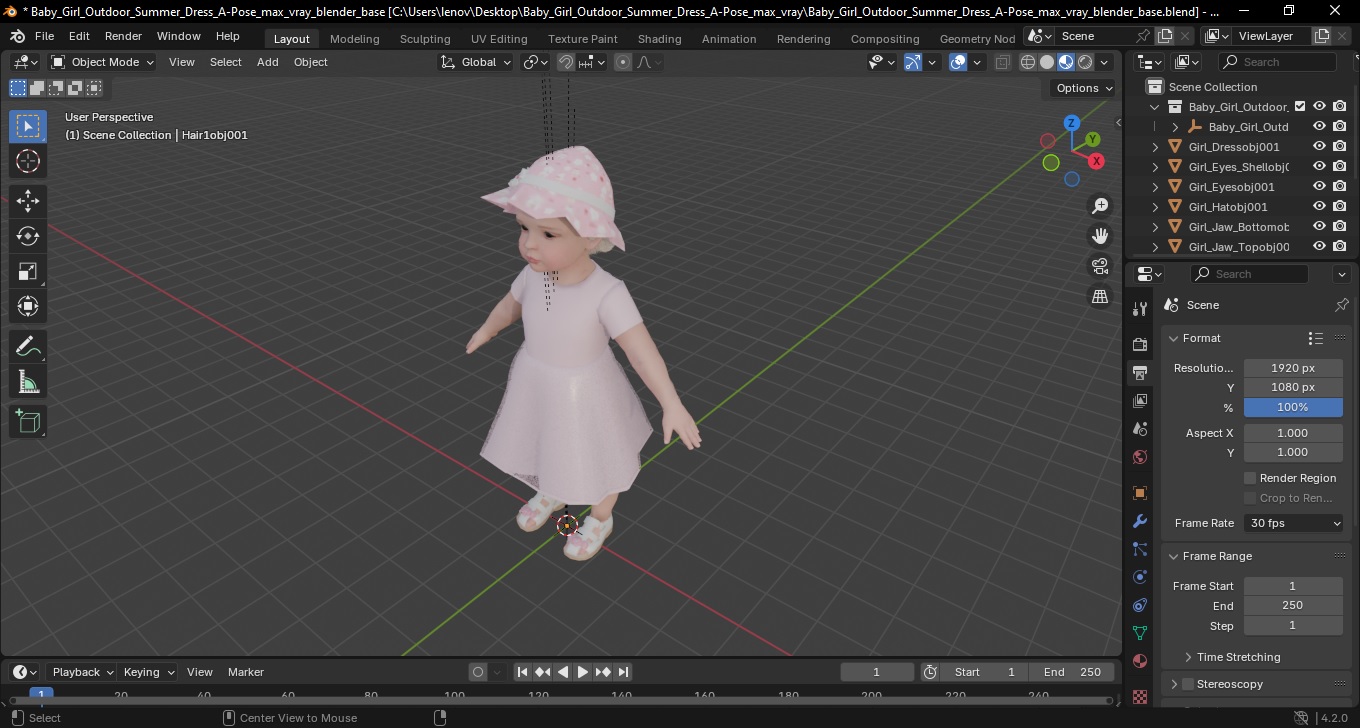Open the Physics properties tab
The image size is (1360, 728).
(1140, 577)
